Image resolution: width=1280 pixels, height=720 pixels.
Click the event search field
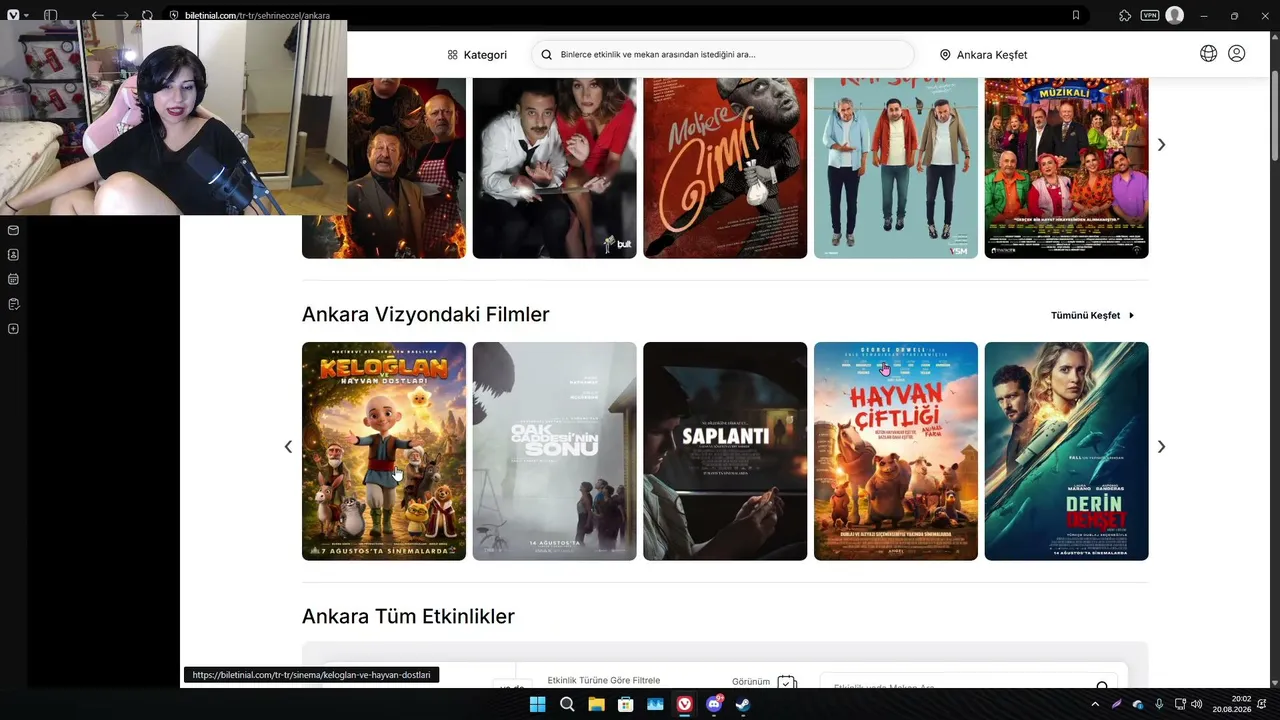click(x=722, y=55)
